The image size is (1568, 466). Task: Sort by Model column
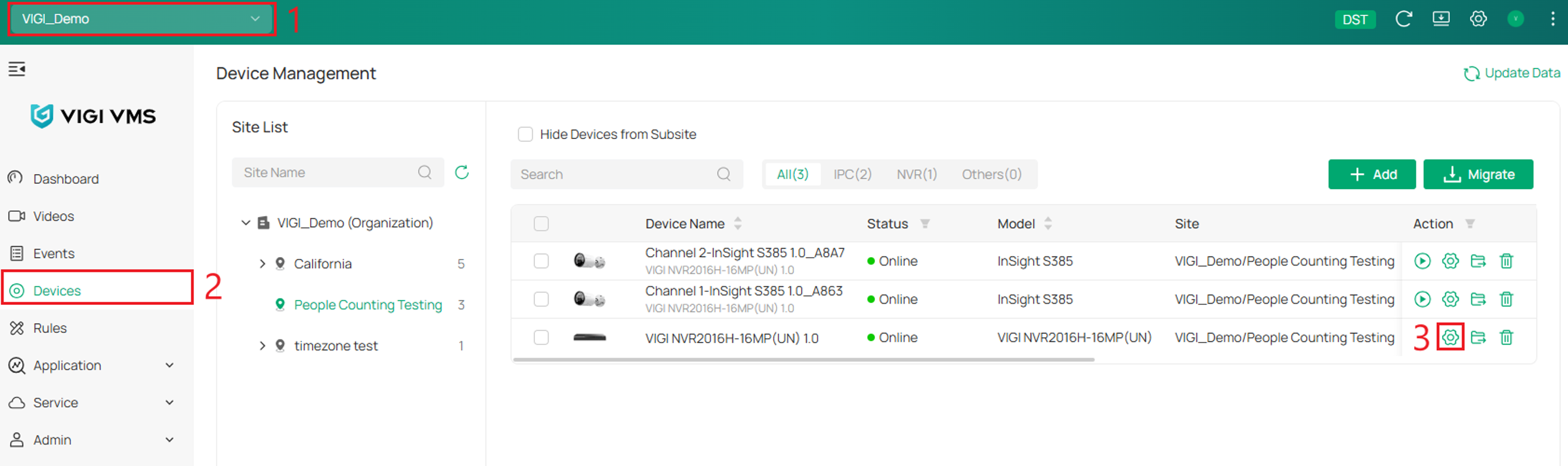click(1047, 224)
